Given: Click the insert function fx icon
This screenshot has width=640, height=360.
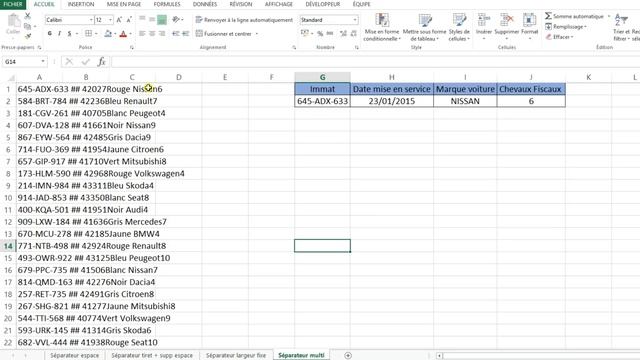Looking at the screenshot, I should 102,62.
